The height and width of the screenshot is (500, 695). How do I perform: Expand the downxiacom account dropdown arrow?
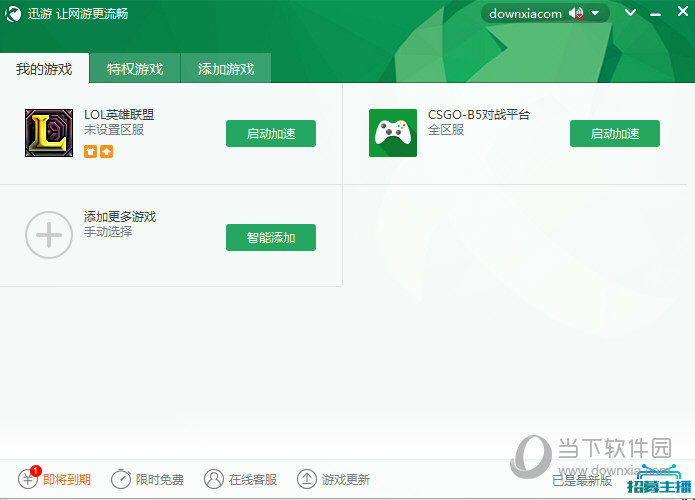pyautogui.click(x=595, y=13)
